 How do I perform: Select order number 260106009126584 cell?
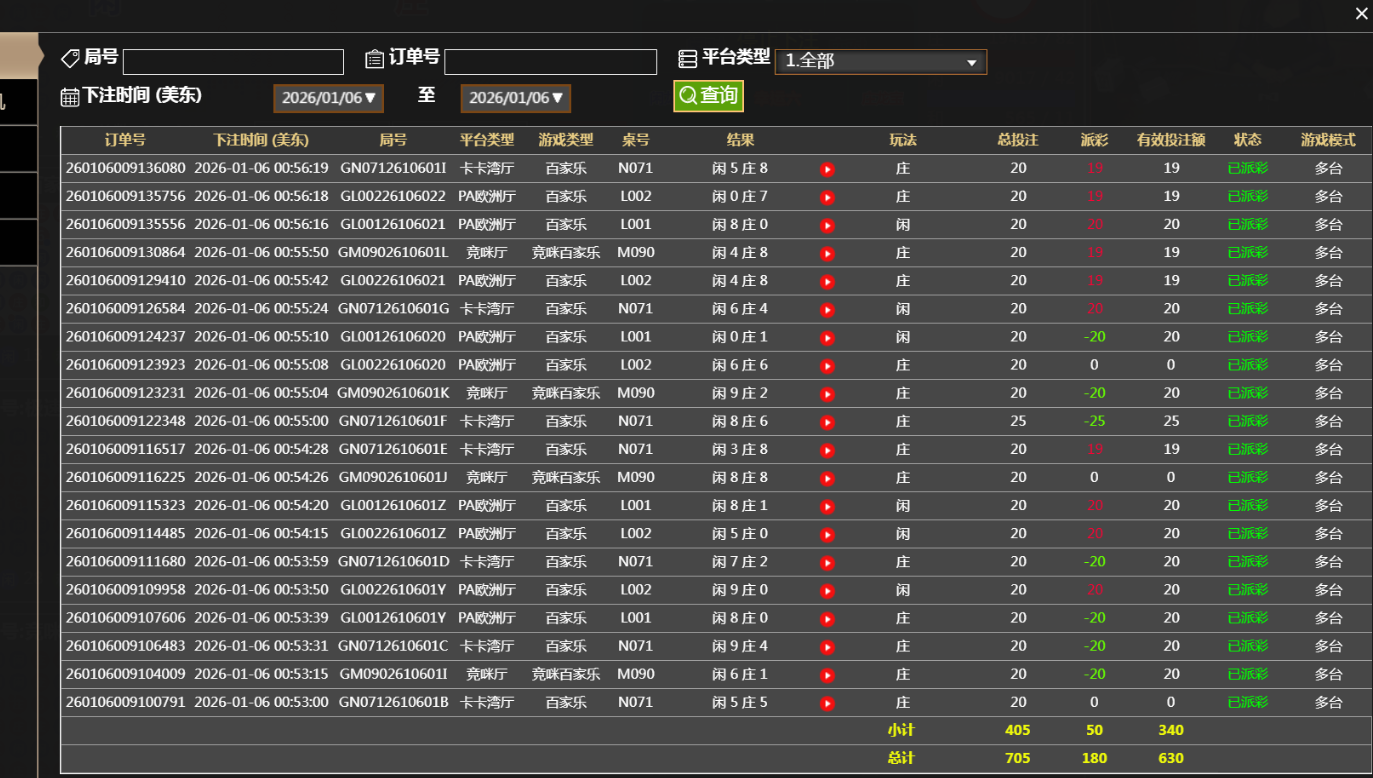coord(126,309)
